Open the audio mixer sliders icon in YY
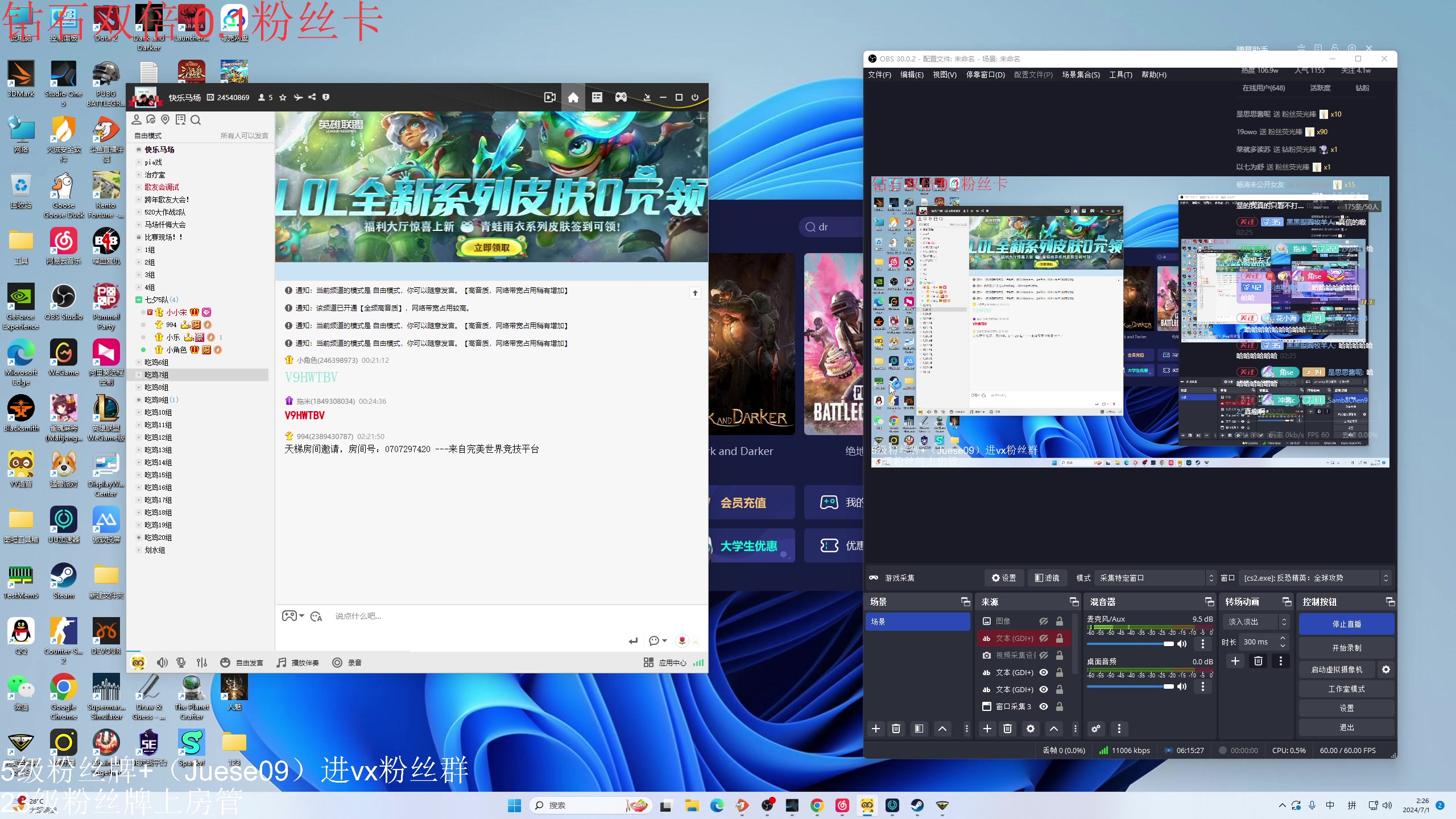This screenshot has width=1456, height=819. [x=202, y=663]
